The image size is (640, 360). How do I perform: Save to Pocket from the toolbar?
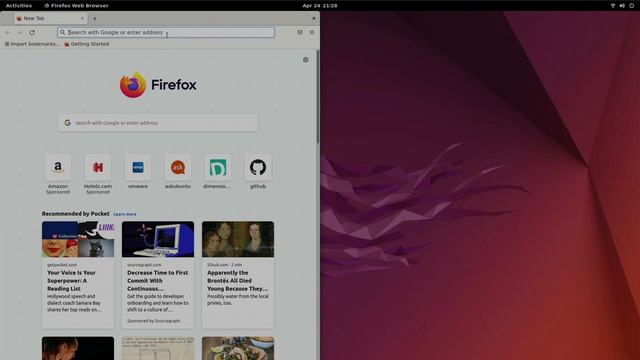coord(300,32)
